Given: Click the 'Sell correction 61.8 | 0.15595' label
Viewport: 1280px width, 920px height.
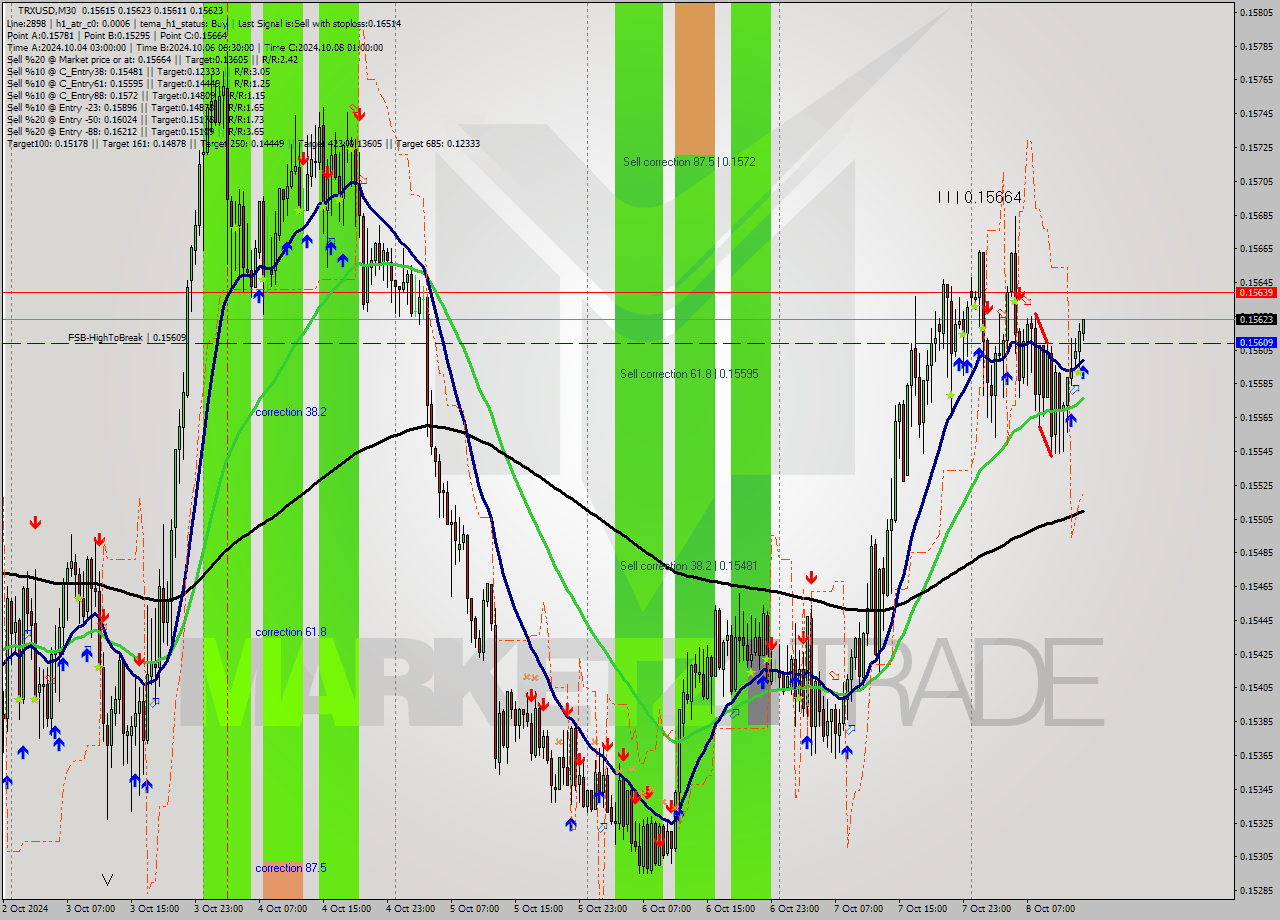Looking at the screenshot, I should (689, 373).
